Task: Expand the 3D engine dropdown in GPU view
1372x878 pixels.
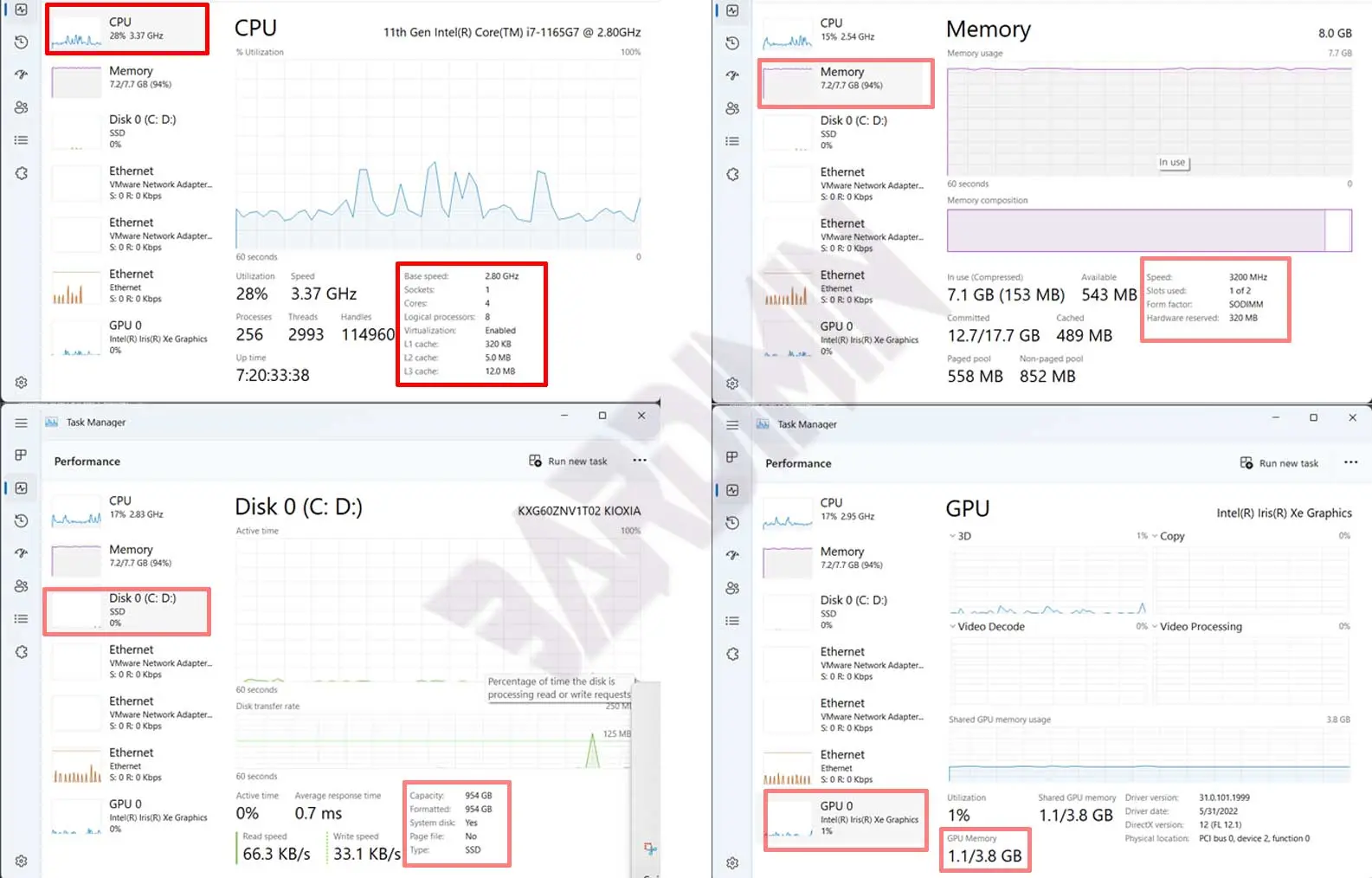Action: pyautogui.click(x=953, y=536)
